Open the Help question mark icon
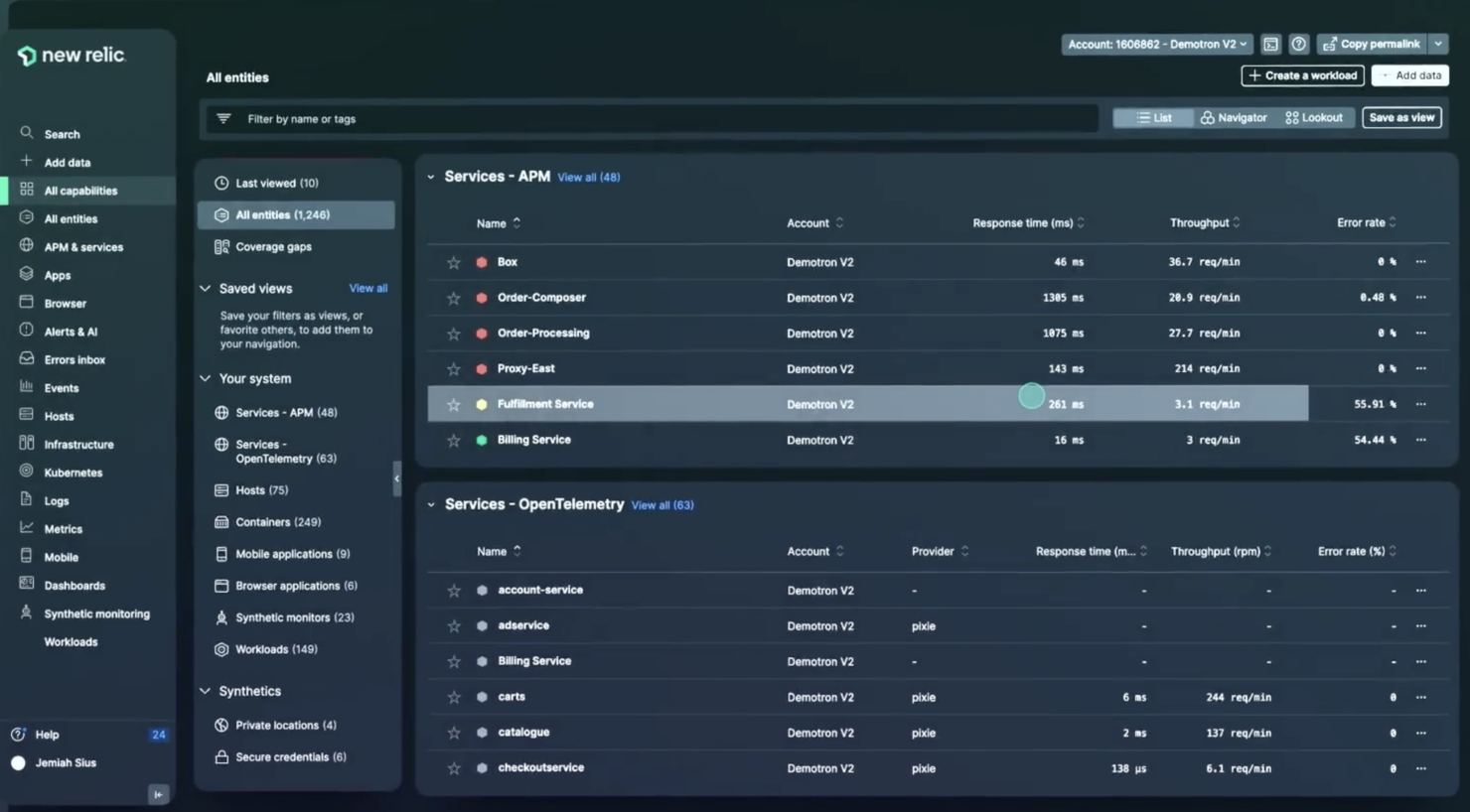Viewport: 1470px width, 812px height. tap(1298, 44)
